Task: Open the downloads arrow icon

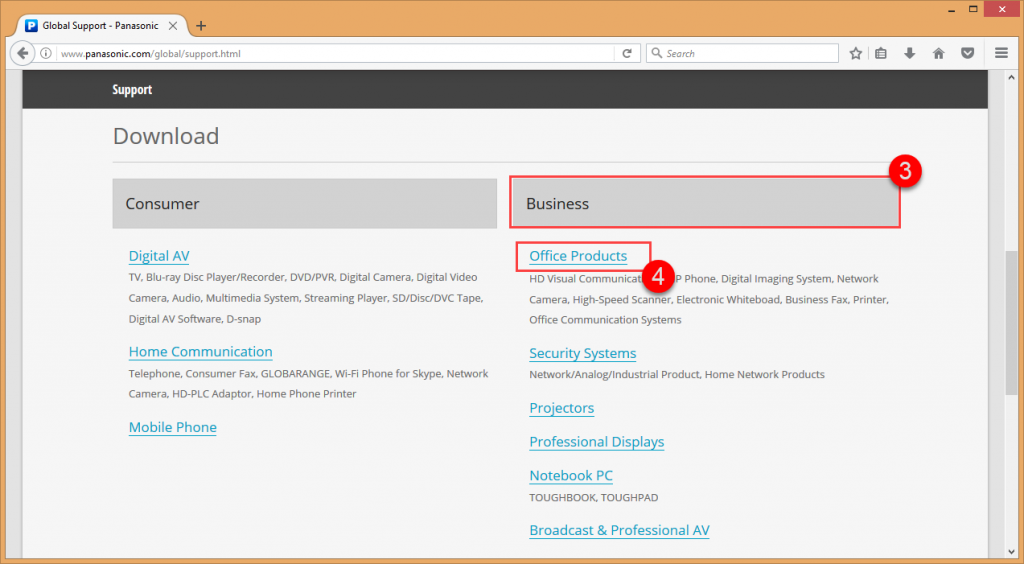Action: point(910,54)
